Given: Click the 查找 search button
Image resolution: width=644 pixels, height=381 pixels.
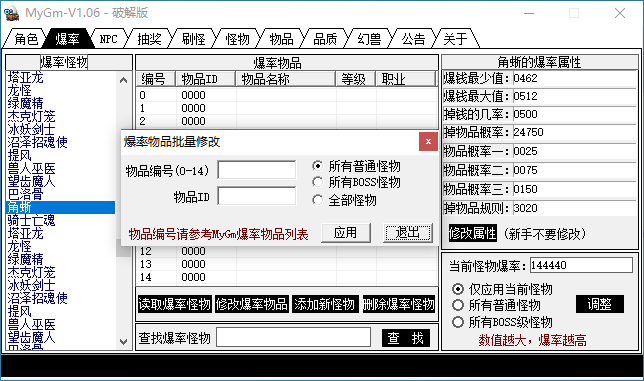Looking at the screenshot, I should point(406,338).
